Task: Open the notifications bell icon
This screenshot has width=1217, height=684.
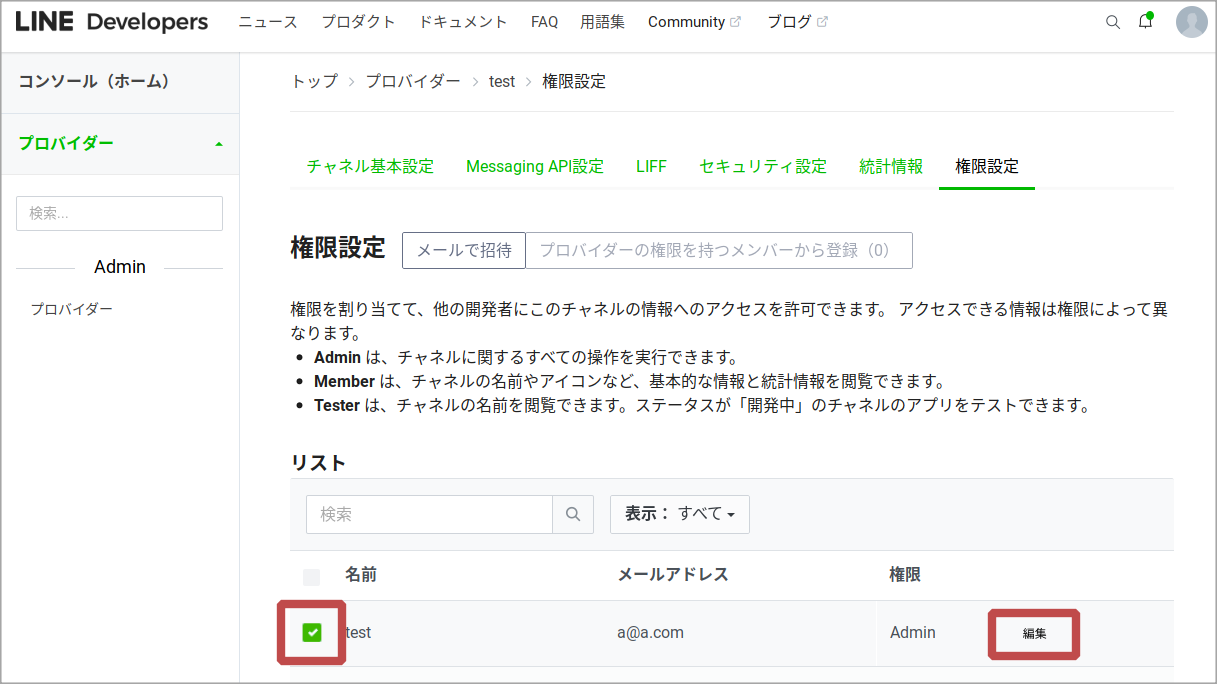Action: pos(1146,22)
